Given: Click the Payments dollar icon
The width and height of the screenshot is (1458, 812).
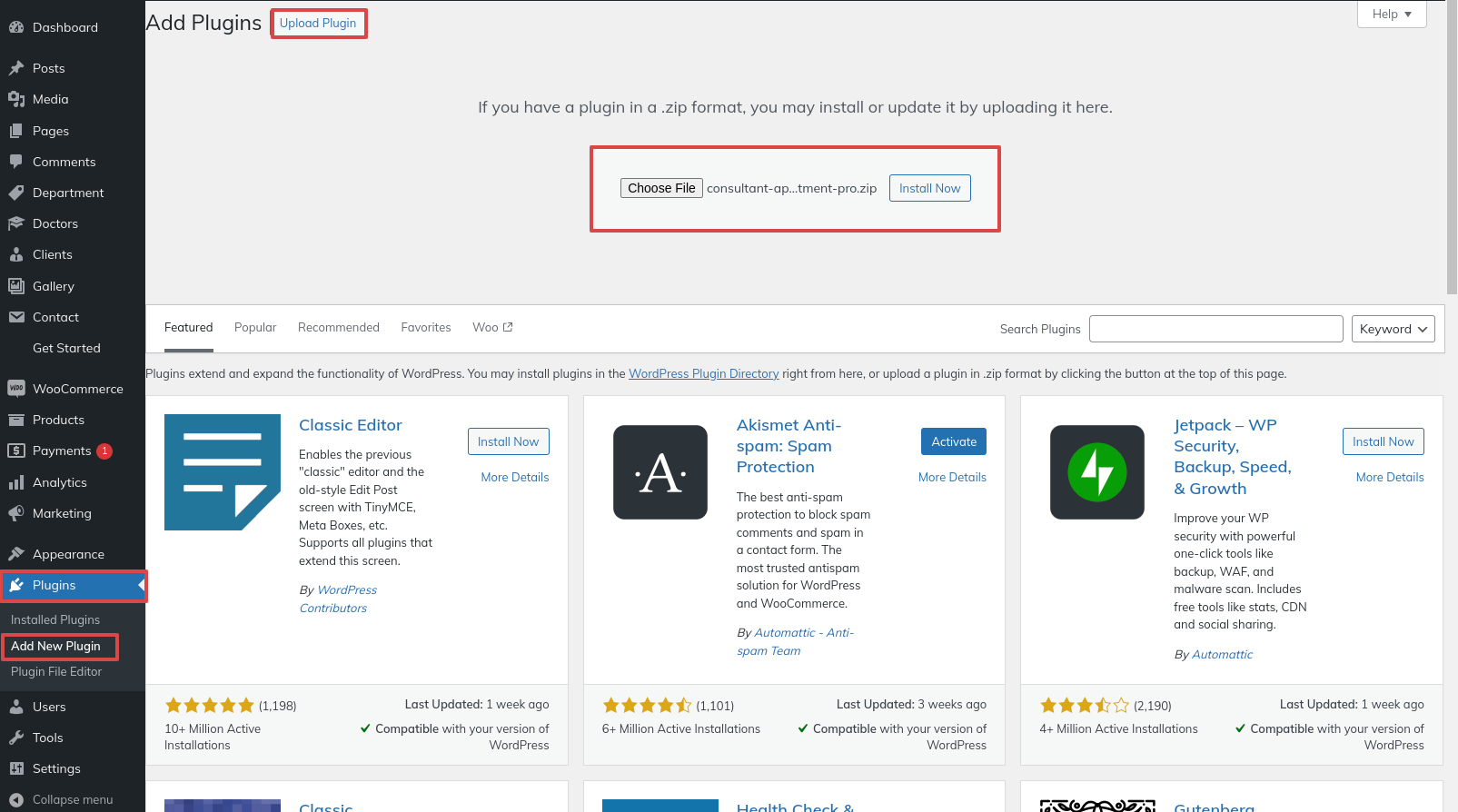Looking at the screenshot, I should pyautogui.click(x=16, y=451).
